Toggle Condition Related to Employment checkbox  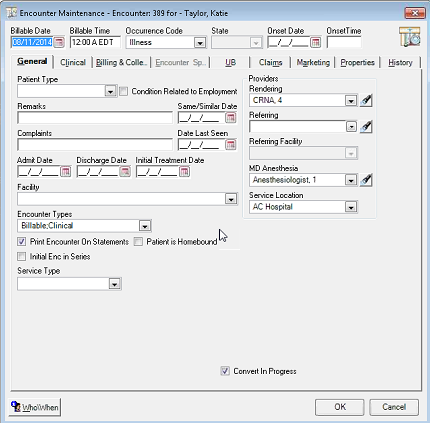click(x=123, y=91)
